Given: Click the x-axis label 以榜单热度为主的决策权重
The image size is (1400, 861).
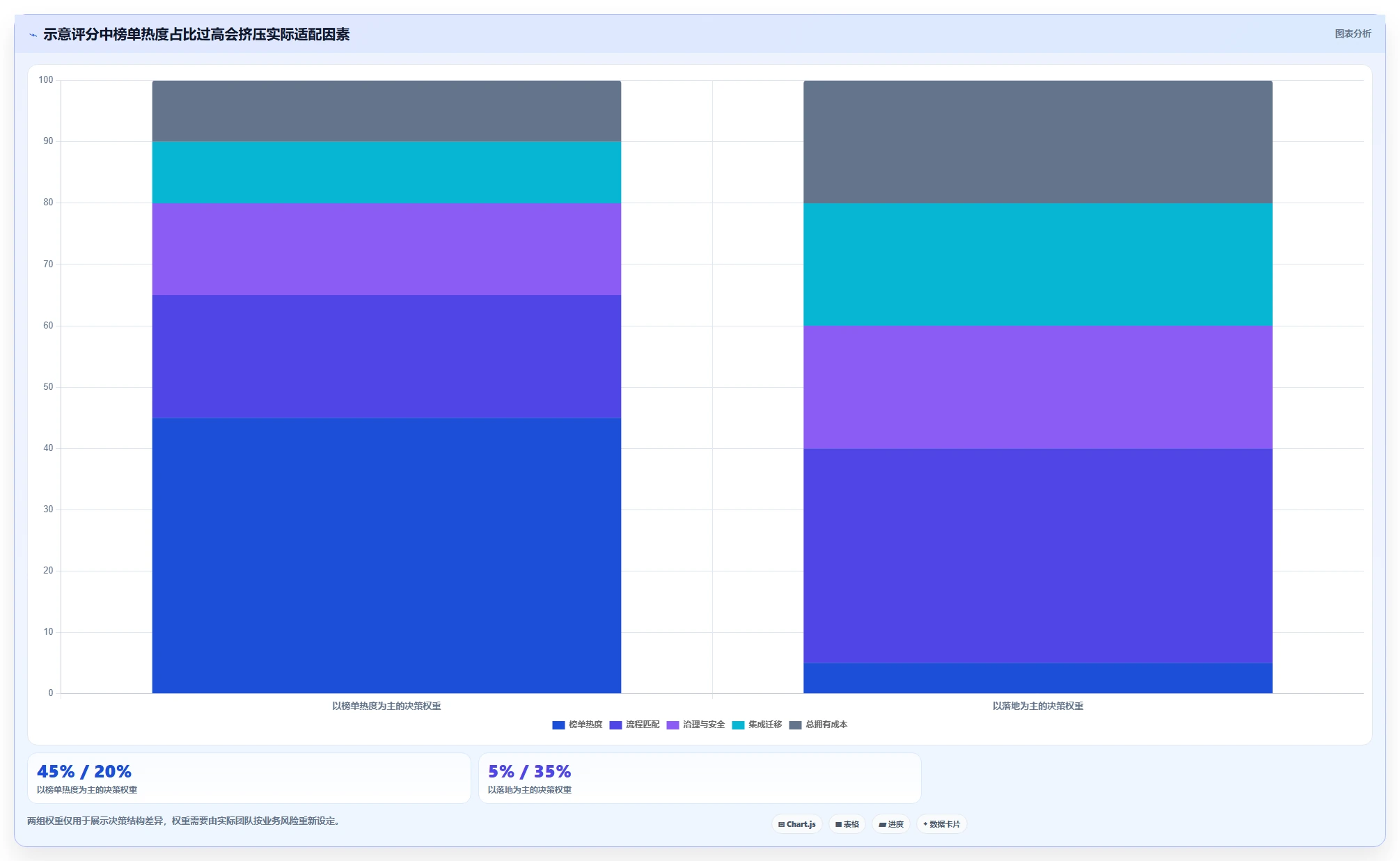Looking at the screenshot, I should click(386, 706).
